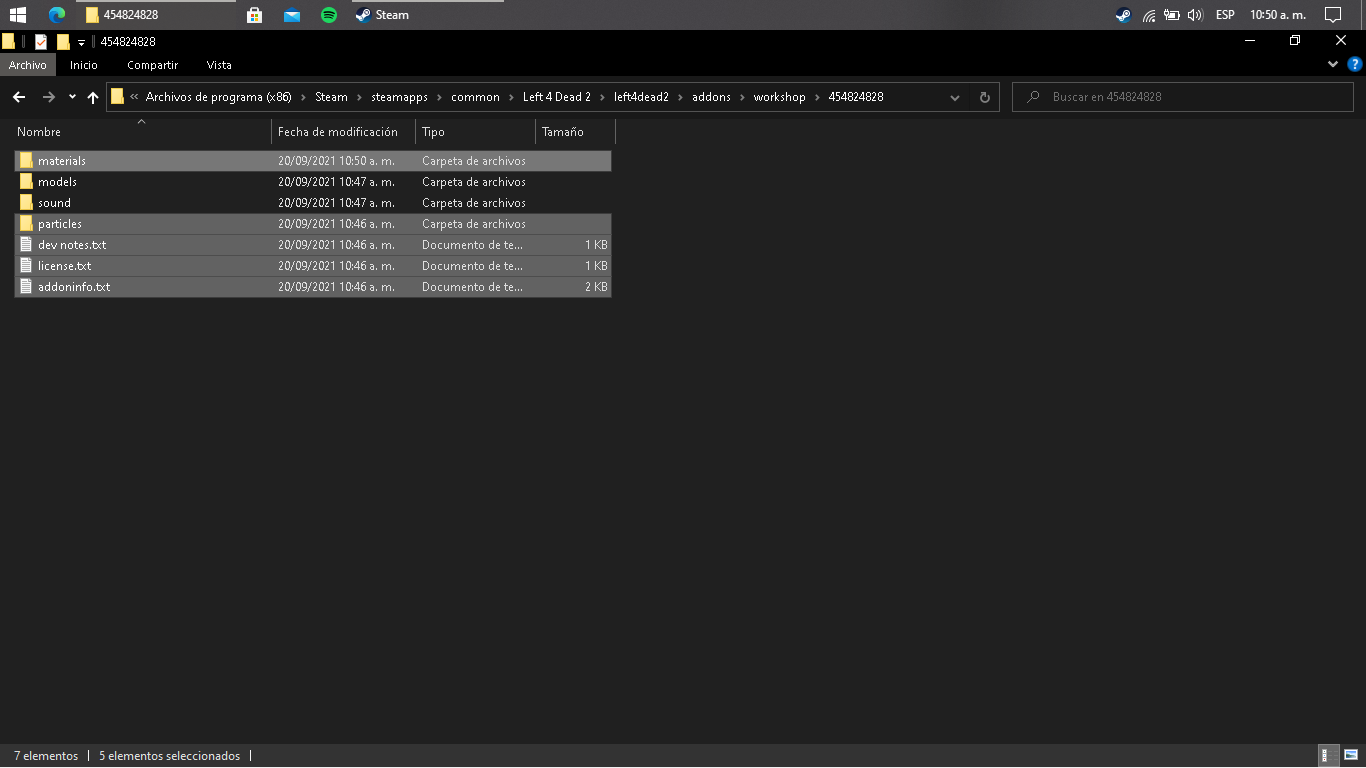Viewport: 1366px width, 768px height.
Task: Click the Carpeta de archivos type of sound
Action: point(474,203)
